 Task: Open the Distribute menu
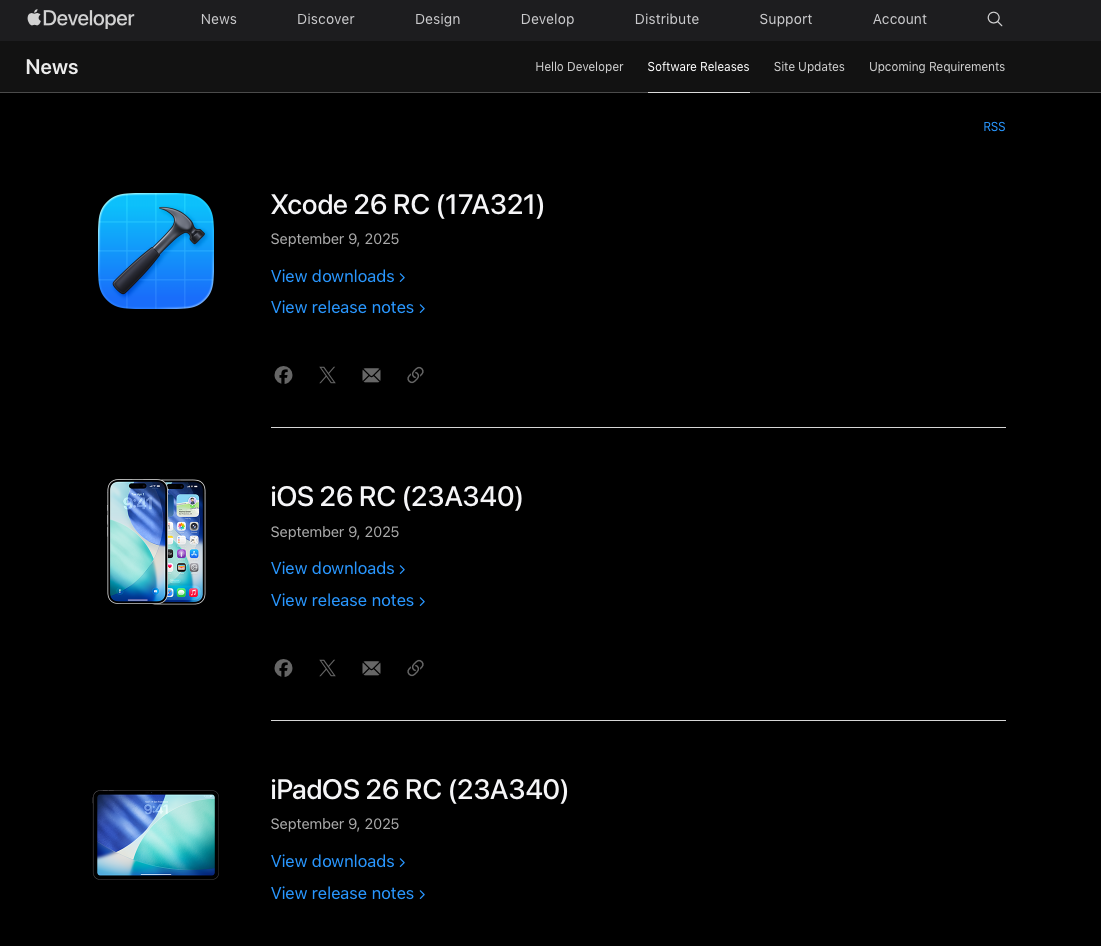click(x=667, y=19)
